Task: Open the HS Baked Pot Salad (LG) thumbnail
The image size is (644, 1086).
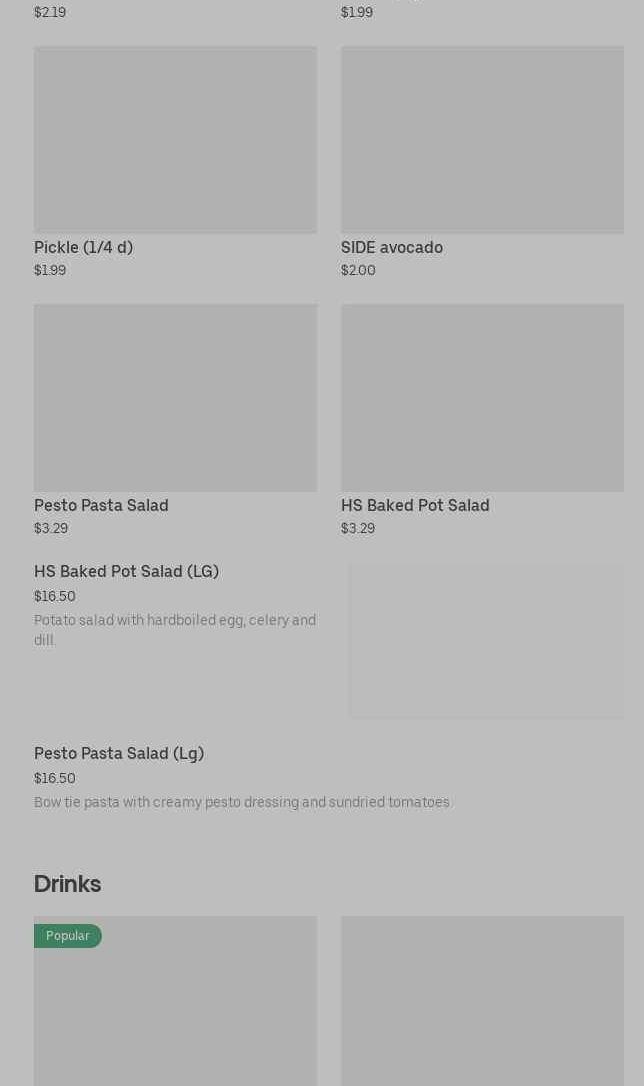Action: pos(486,640)
